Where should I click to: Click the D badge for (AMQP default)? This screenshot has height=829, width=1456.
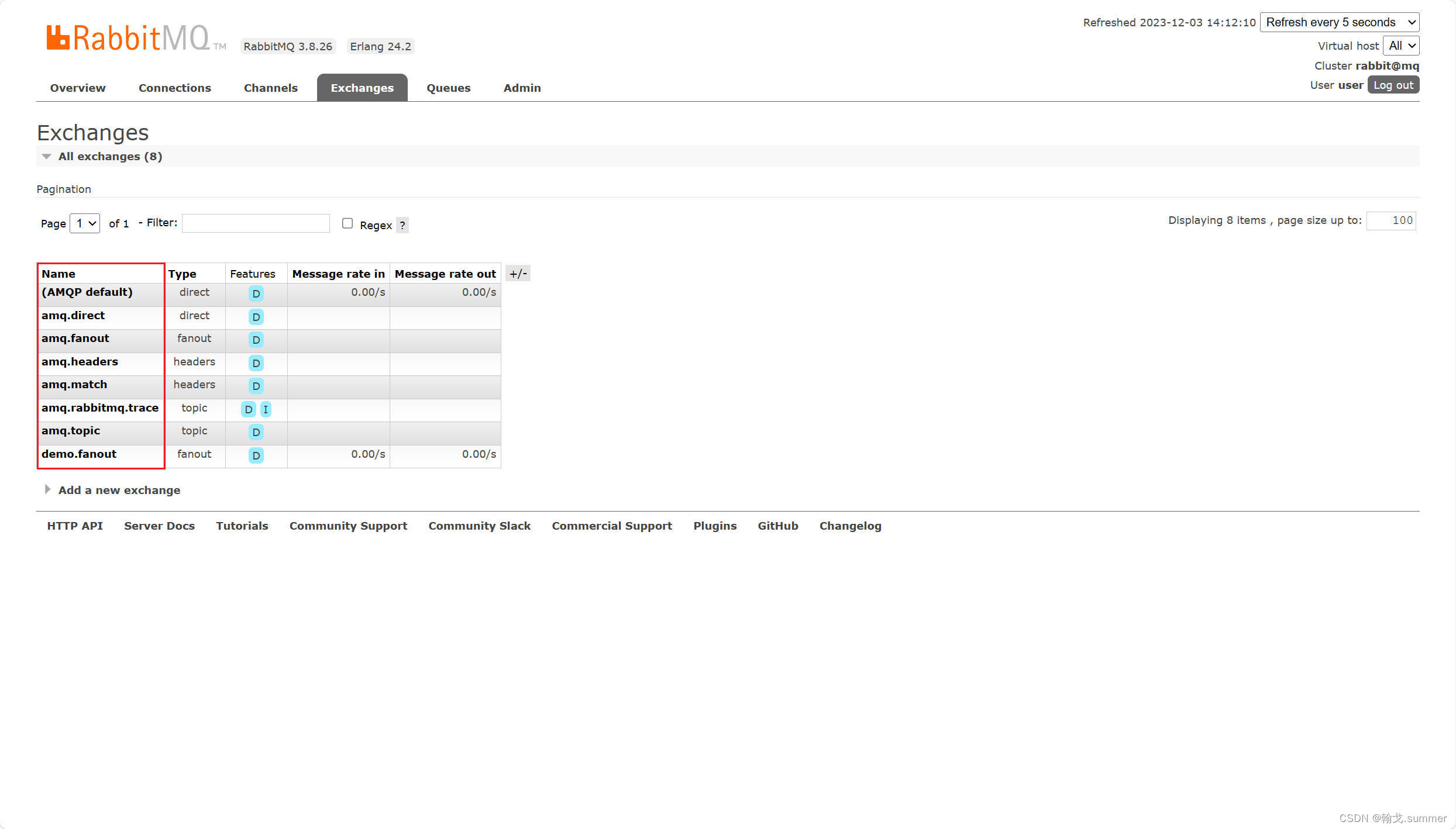pos(256,293)
